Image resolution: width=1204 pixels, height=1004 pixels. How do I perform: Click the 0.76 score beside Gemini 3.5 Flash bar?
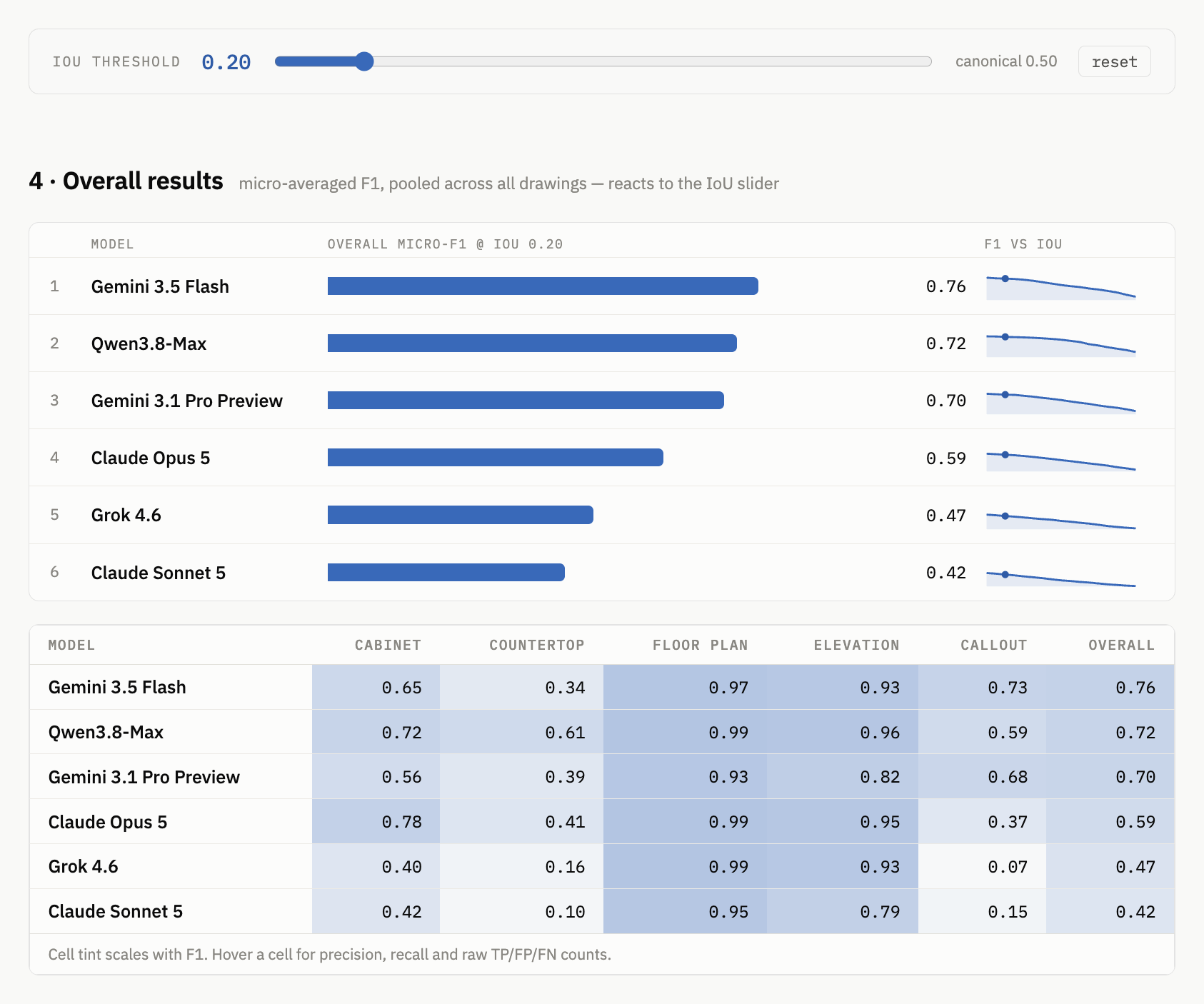click(x=945, y=286)
